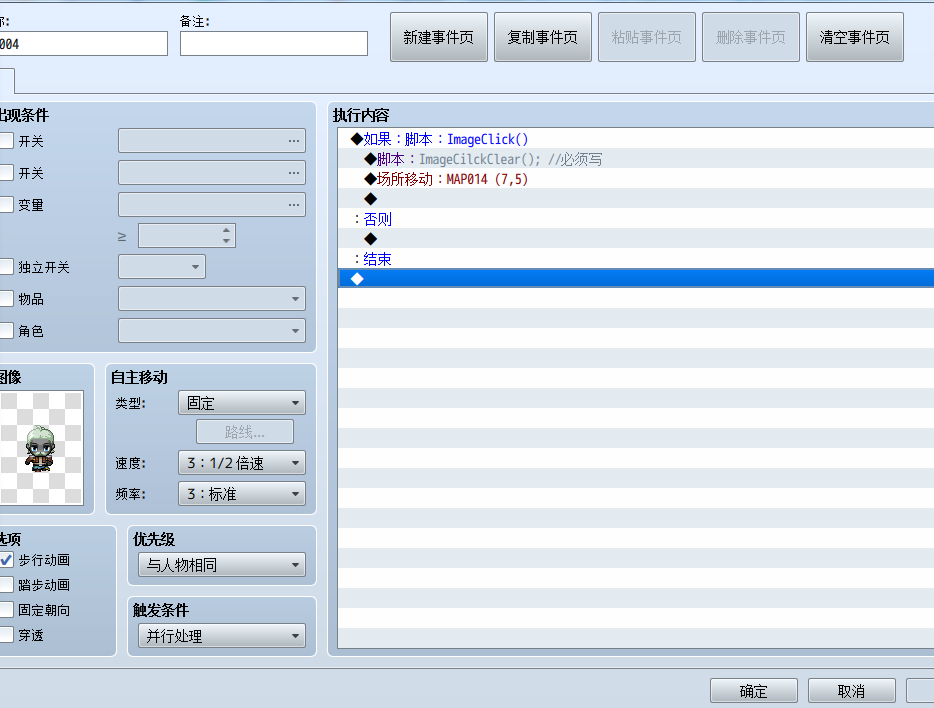Select the :否则 line

(636, 219)
